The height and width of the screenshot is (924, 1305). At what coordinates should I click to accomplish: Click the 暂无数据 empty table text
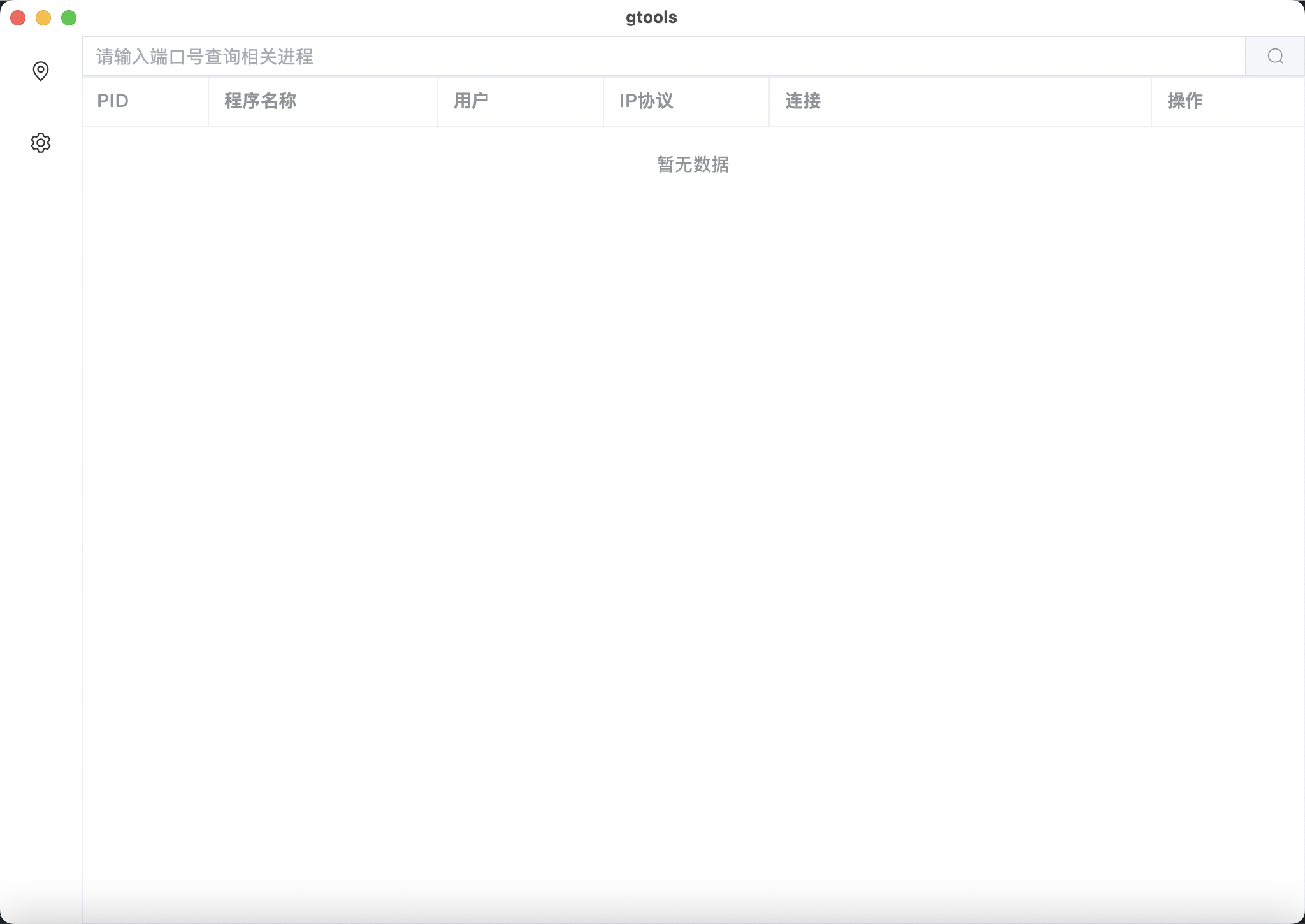pos(693,165)
